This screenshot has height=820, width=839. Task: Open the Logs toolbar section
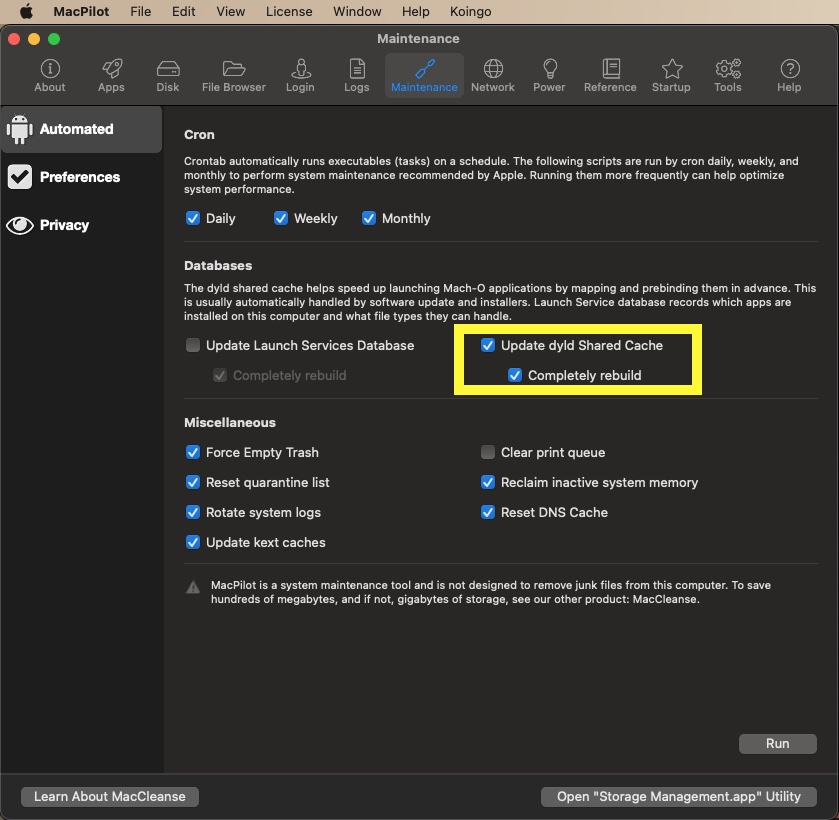[x=357, y=75]
